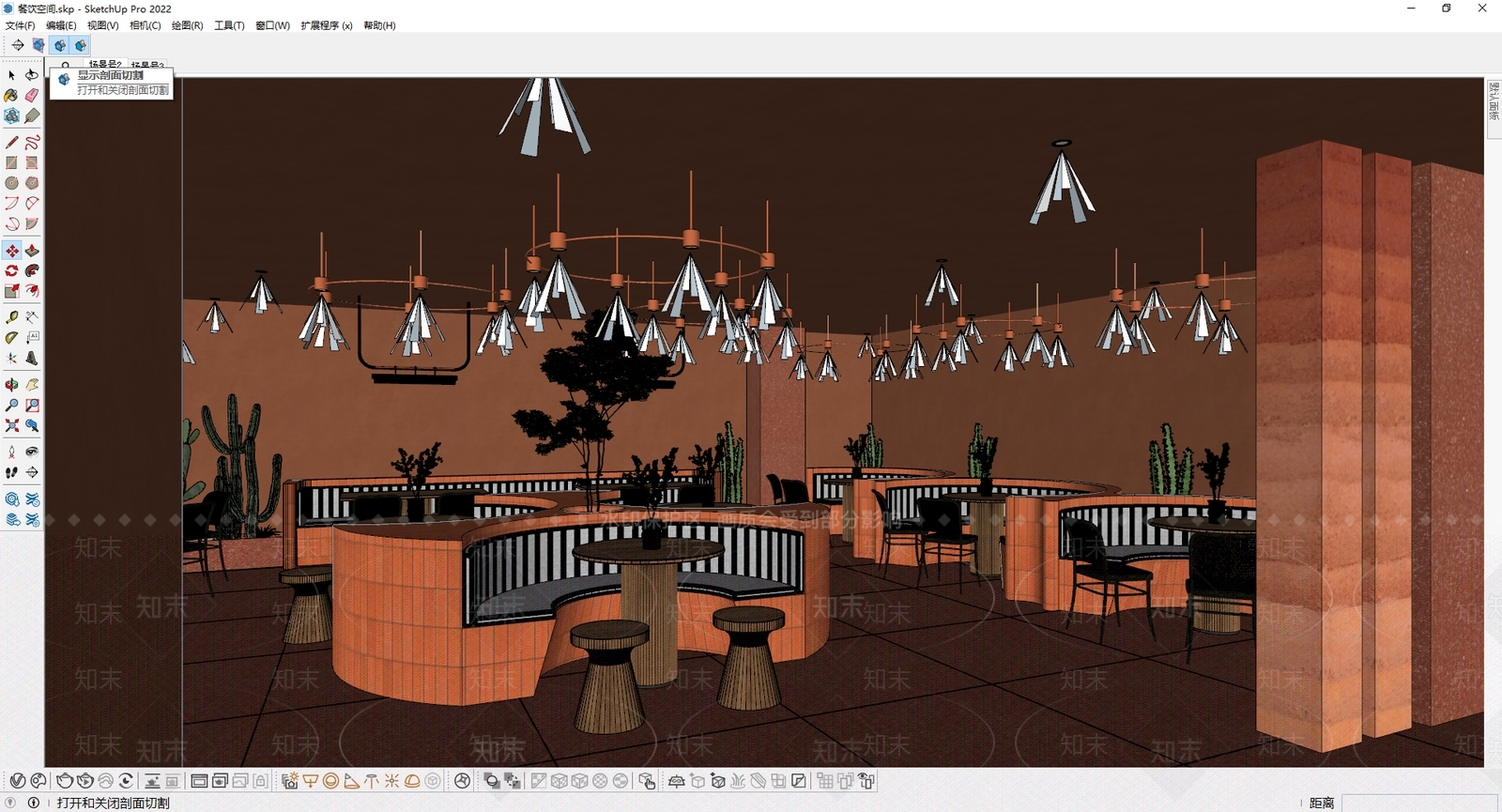This screenshot has width=1502, height=812.
Task: Pick the Follow Me tool
Action: [32, 271]
